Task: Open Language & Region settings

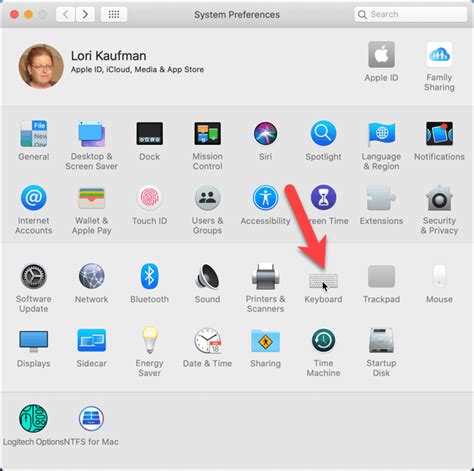Action: 381,134
